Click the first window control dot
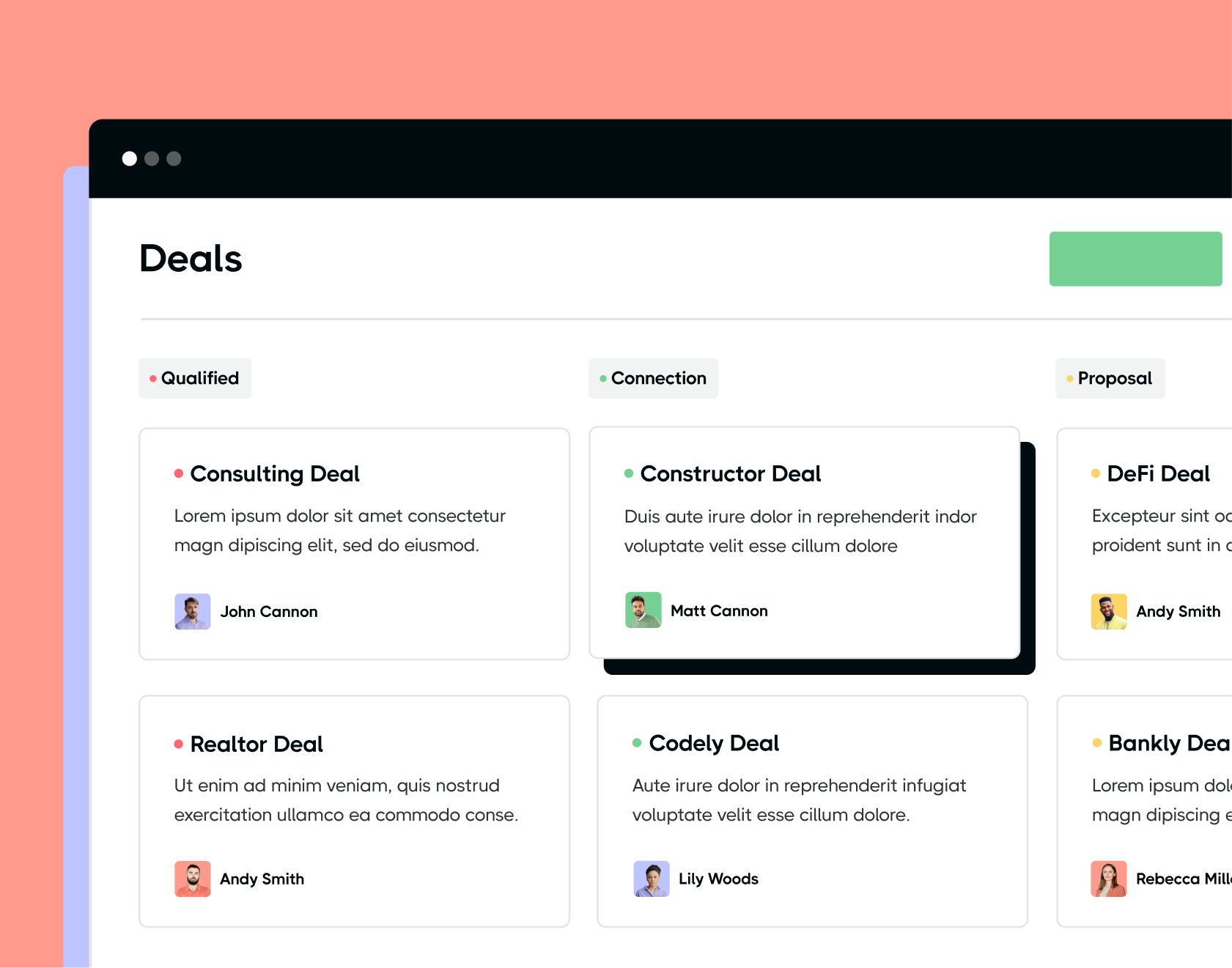Screen dimensions: 1232x968 [130, 159]
